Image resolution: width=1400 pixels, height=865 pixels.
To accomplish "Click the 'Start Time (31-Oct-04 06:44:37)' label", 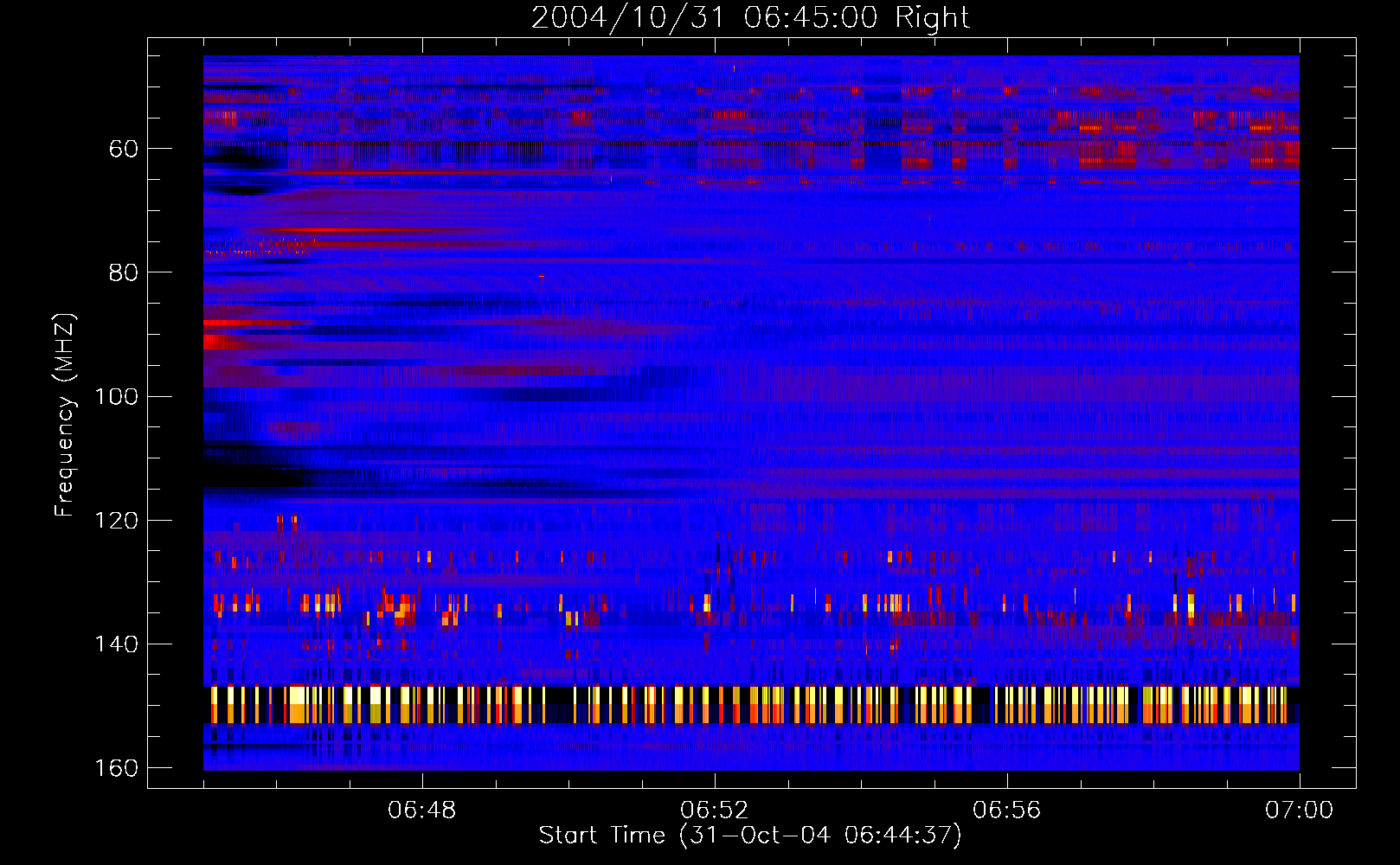I will pos(750,836).
